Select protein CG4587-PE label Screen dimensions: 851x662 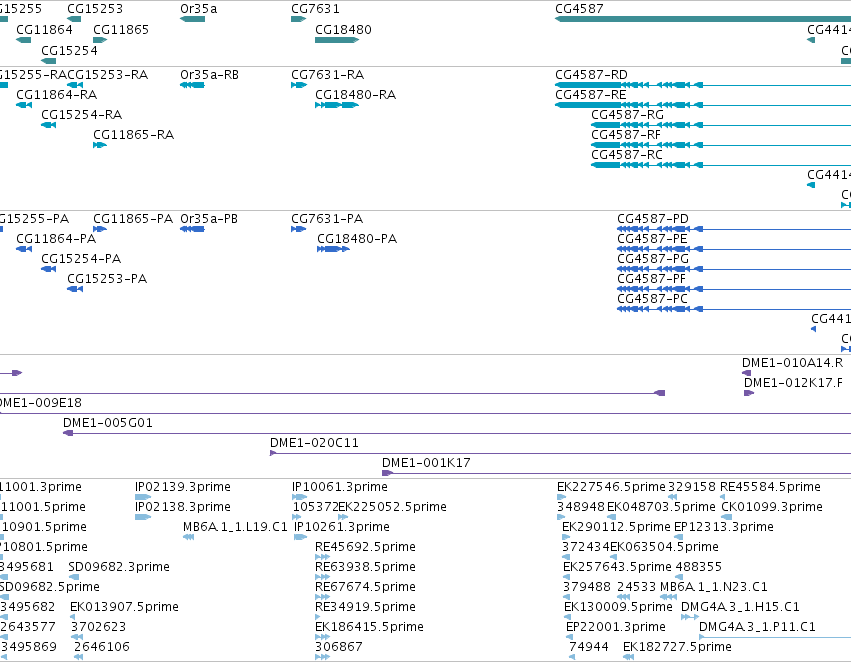pyautogui.click(x=652, y=239)
